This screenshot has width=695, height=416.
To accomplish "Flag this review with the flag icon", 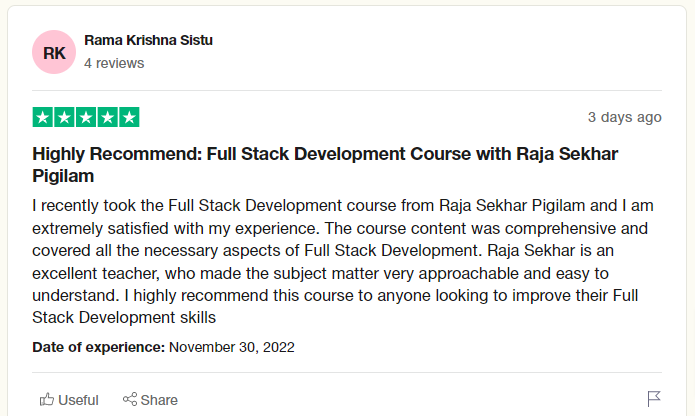I will [654, 399].
